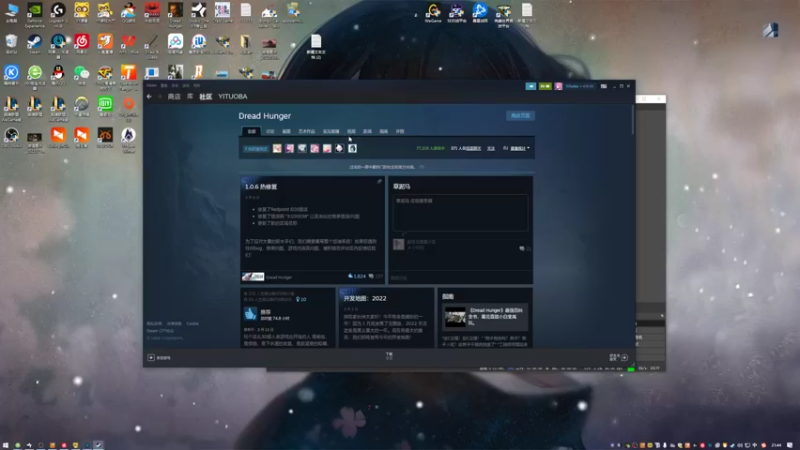Click the WeChat desktop icon
This screenshot has height=450, width=800.
pos(81,75)
